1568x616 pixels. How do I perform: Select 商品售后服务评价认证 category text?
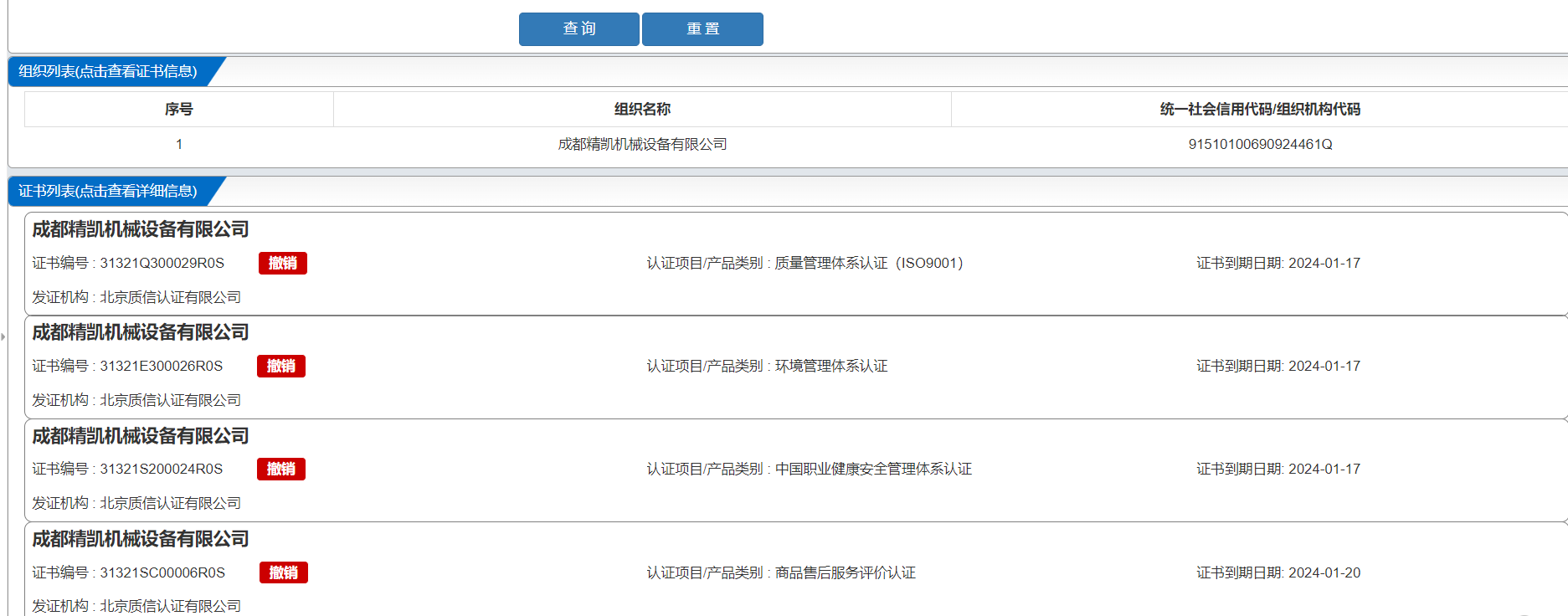tap(846, 572)
